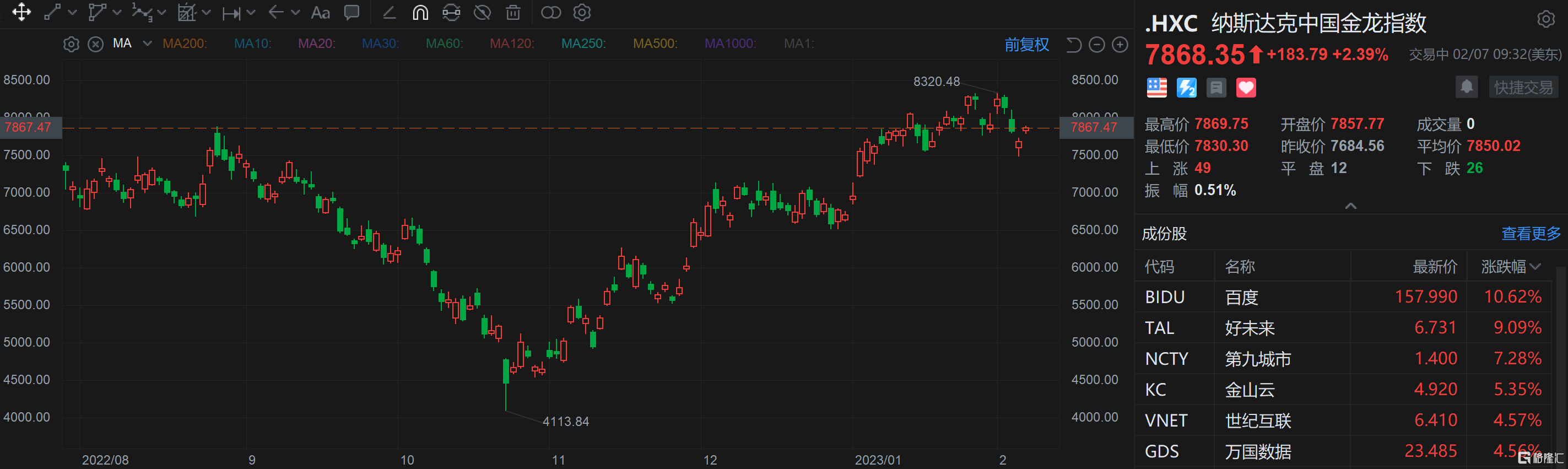Open the MA indicator settings gear
This screenshot has width=1568, height=469.
(71, 45)
